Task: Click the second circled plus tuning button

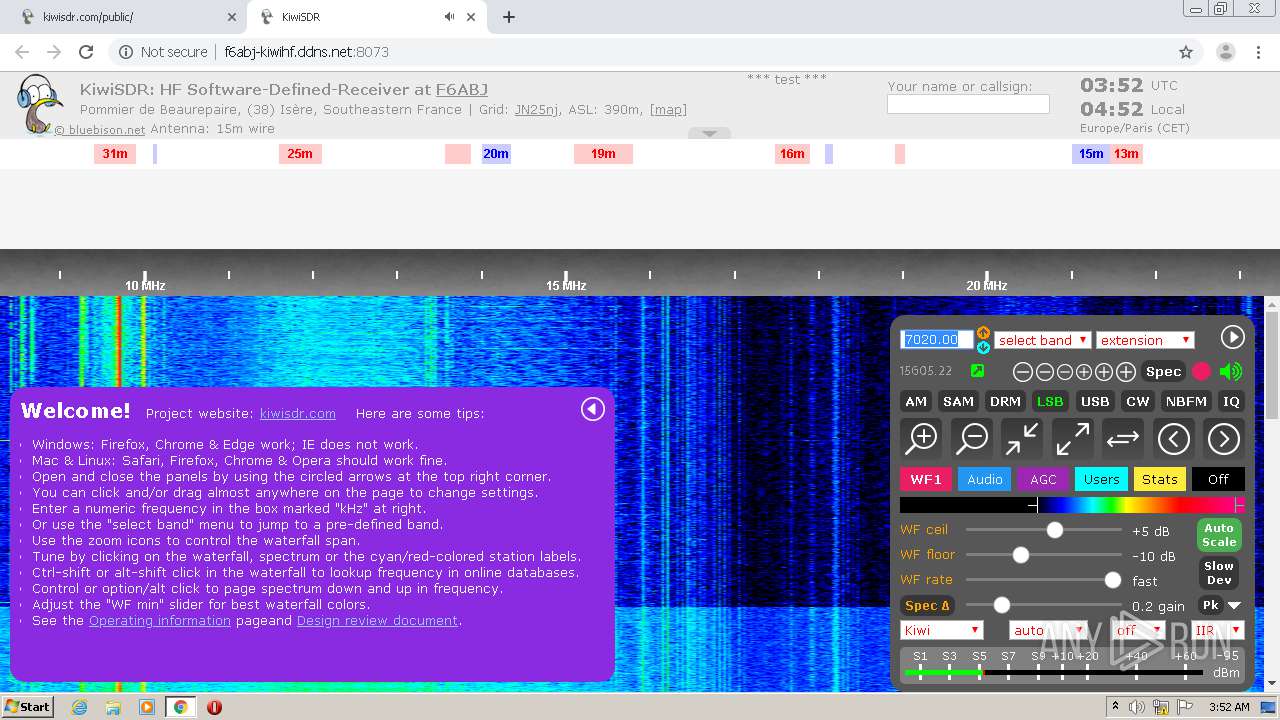Action: [x=1104, y=372]
